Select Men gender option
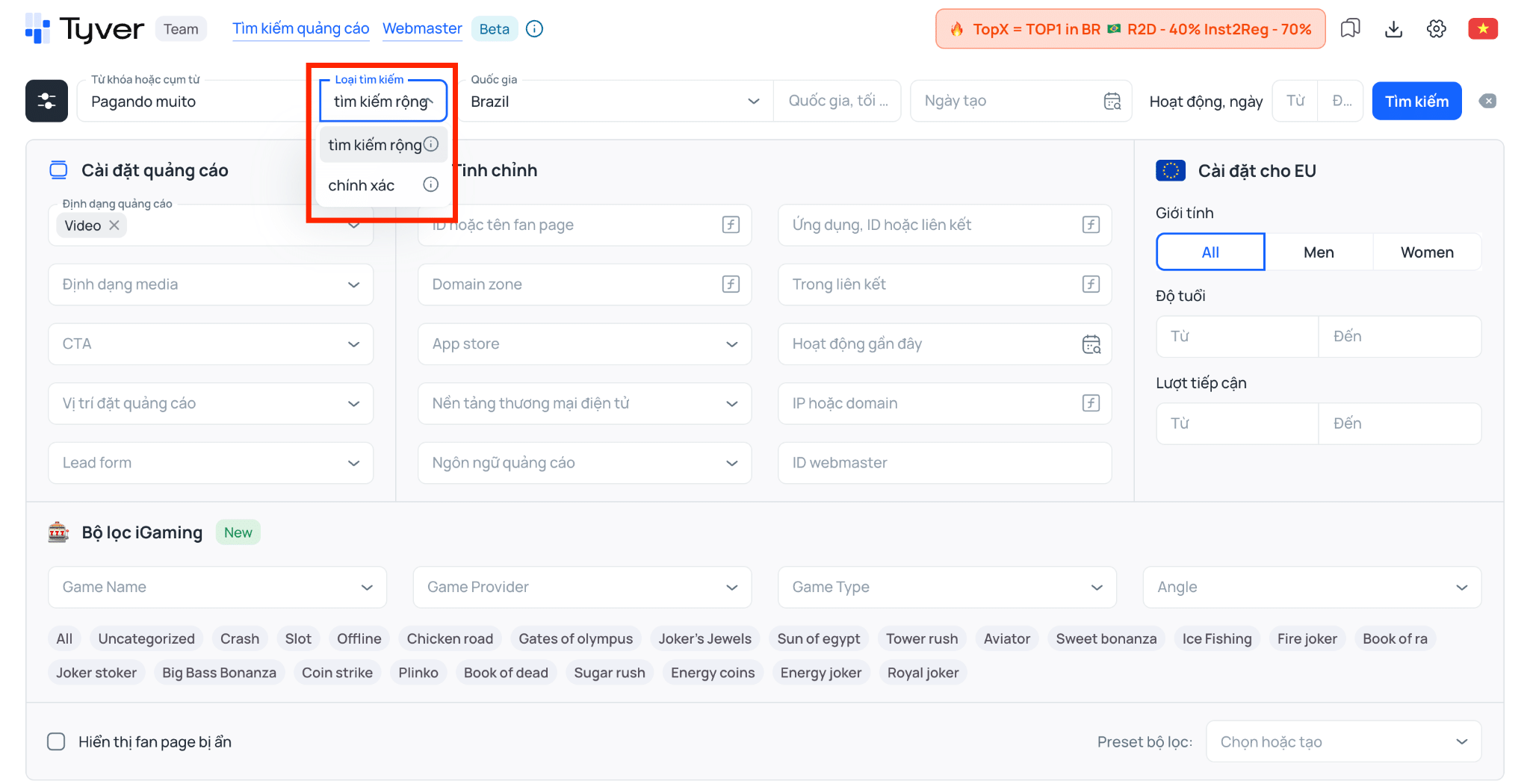Viewport: 1530px width, 784px height. [x=1319, y=252]
